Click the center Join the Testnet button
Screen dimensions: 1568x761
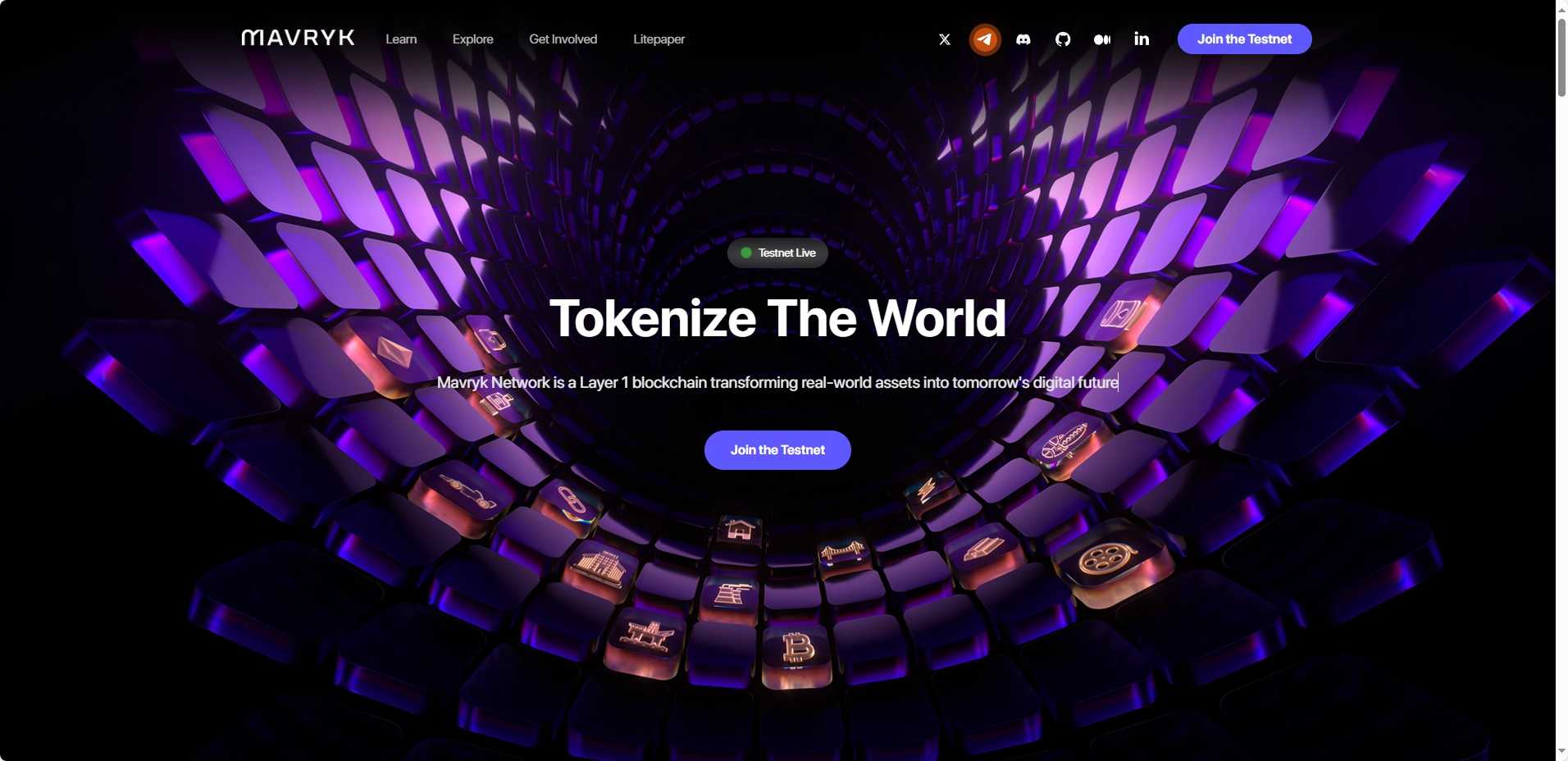(x=777, y=450)
